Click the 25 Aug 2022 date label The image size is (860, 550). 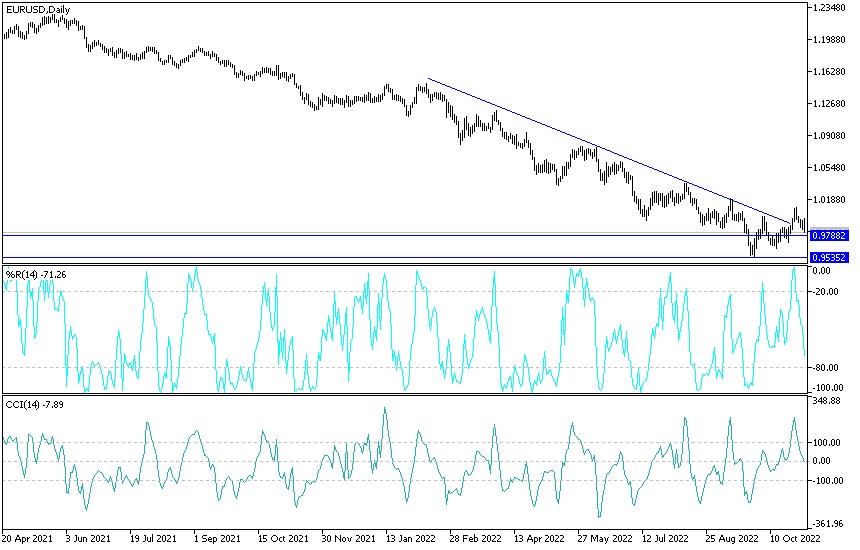[x=732, y=538]
